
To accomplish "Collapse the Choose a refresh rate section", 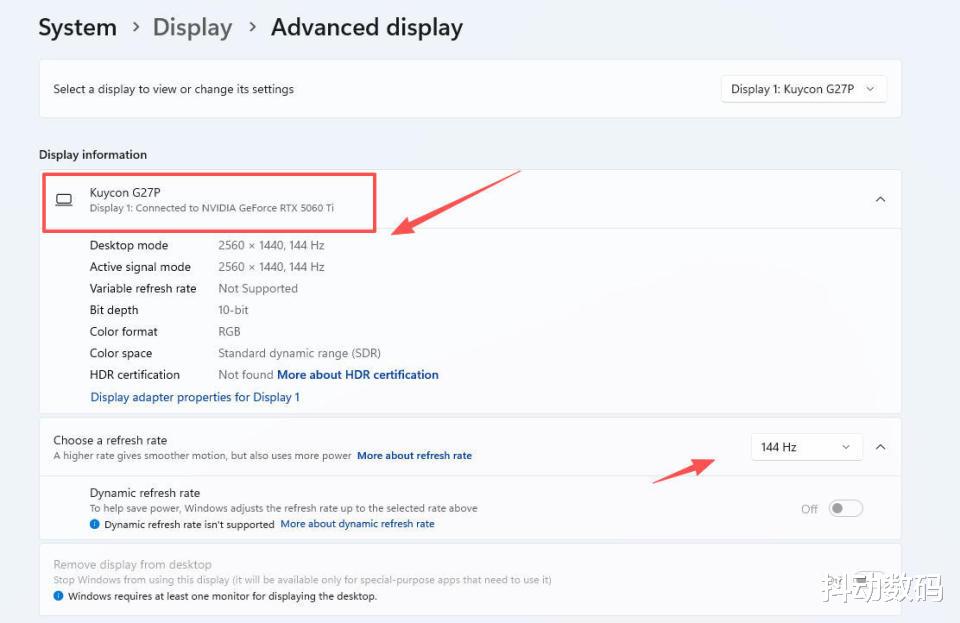I will tap(880, 447).
